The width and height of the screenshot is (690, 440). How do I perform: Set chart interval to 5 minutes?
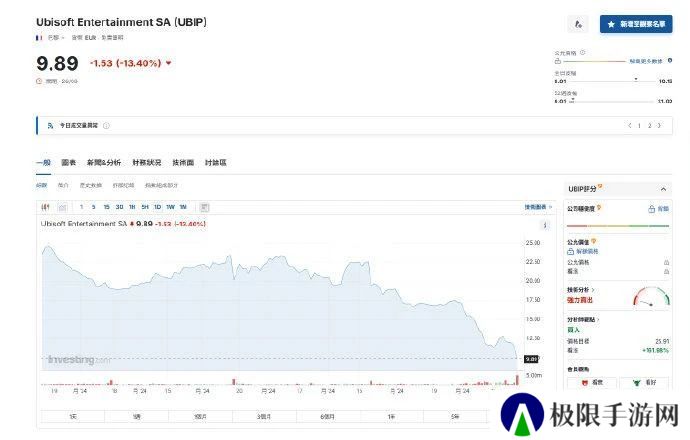point(93,207)
